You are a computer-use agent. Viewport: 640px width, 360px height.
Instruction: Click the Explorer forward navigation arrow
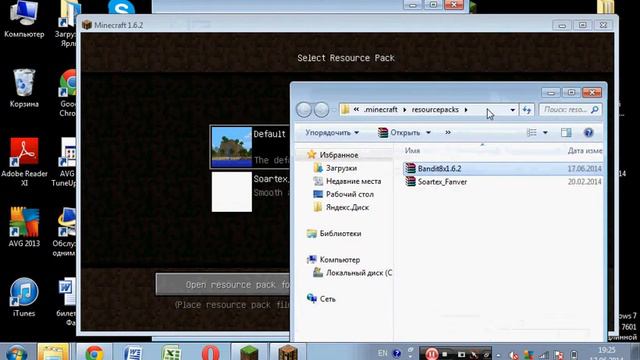coord(321,109)
